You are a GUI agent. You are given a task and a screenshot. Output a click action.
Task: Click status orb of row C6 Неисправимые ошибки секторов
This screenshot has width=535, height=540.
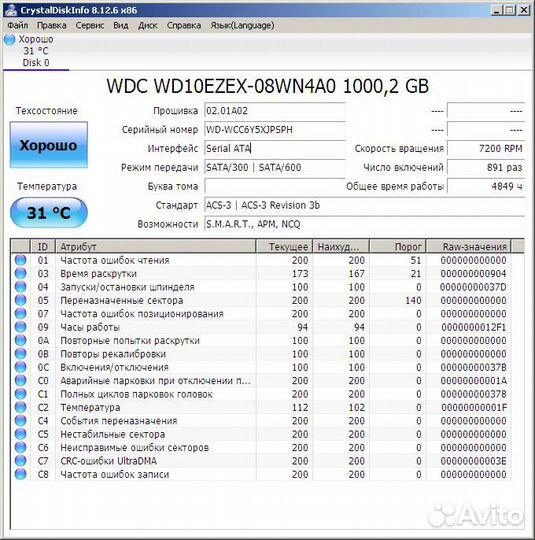point(21,447)
